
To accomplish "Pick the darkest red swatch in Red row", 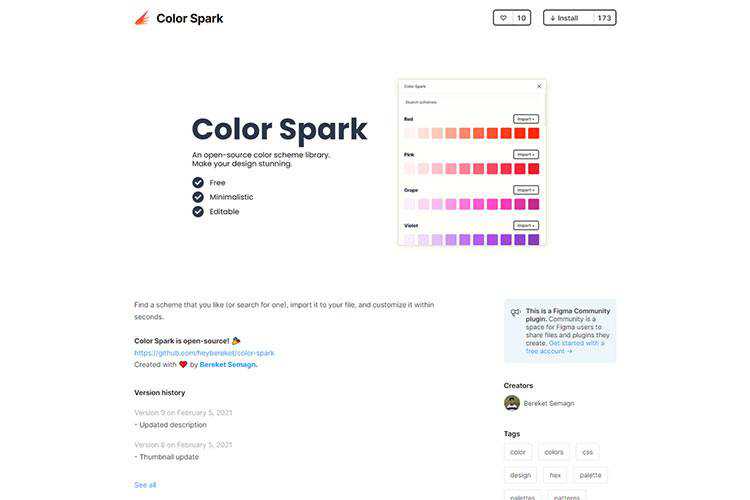I will (x=533, y=133).
